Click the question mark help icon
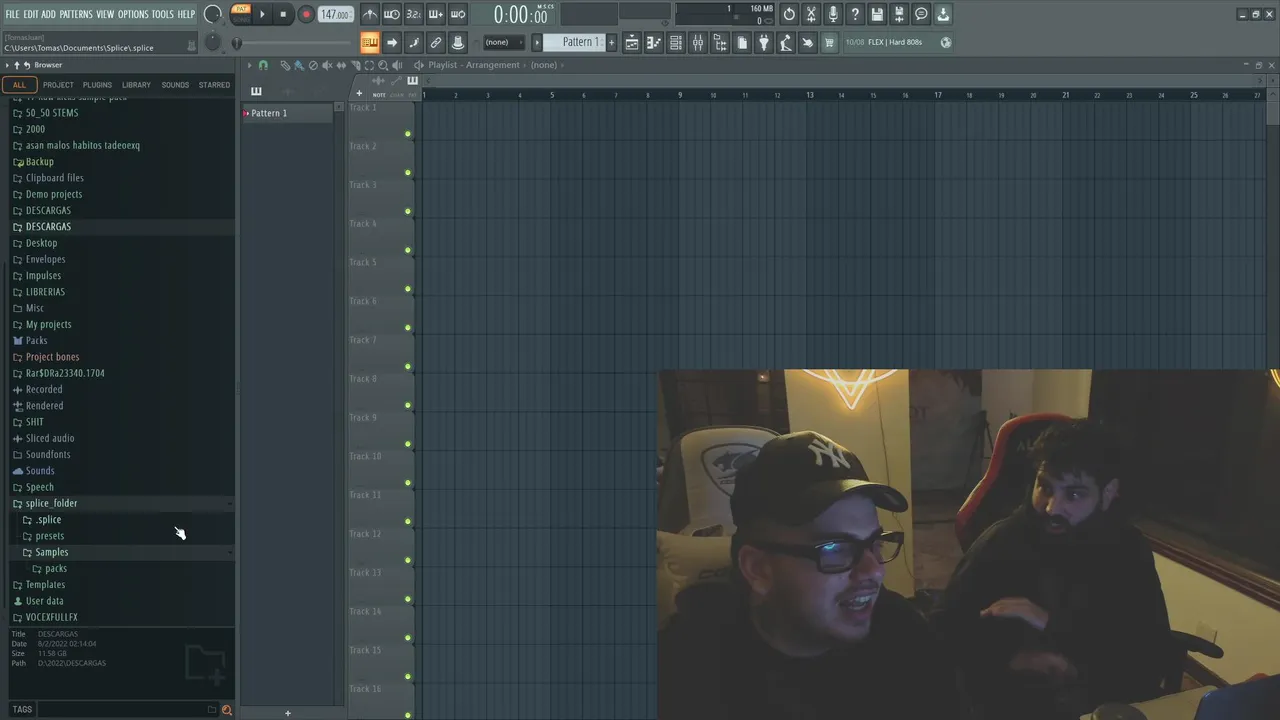Image resolution: width=1280 pixels, height=720 pixels. tap(855, 14)
